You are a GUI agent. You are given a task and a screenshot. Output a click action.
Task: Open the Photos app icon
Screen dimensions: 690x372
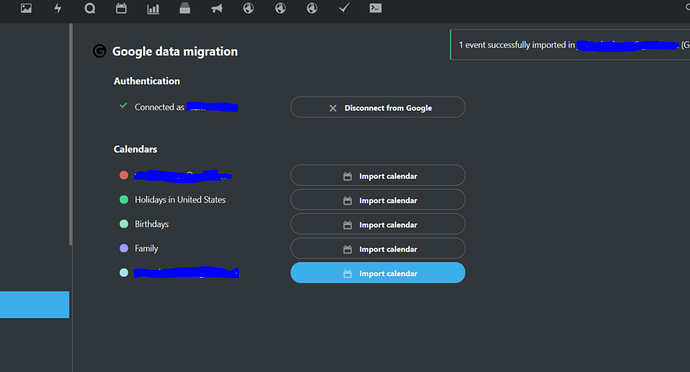click(26, 8)
